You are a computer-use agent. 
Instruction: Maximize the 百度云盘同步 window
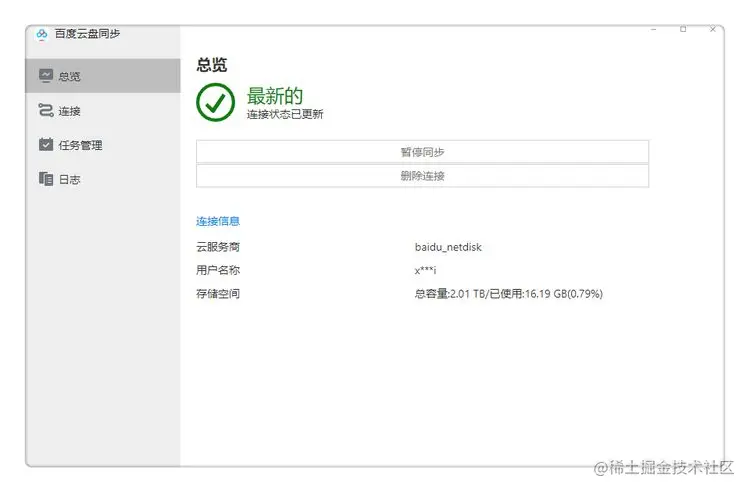tap(683, 29)
